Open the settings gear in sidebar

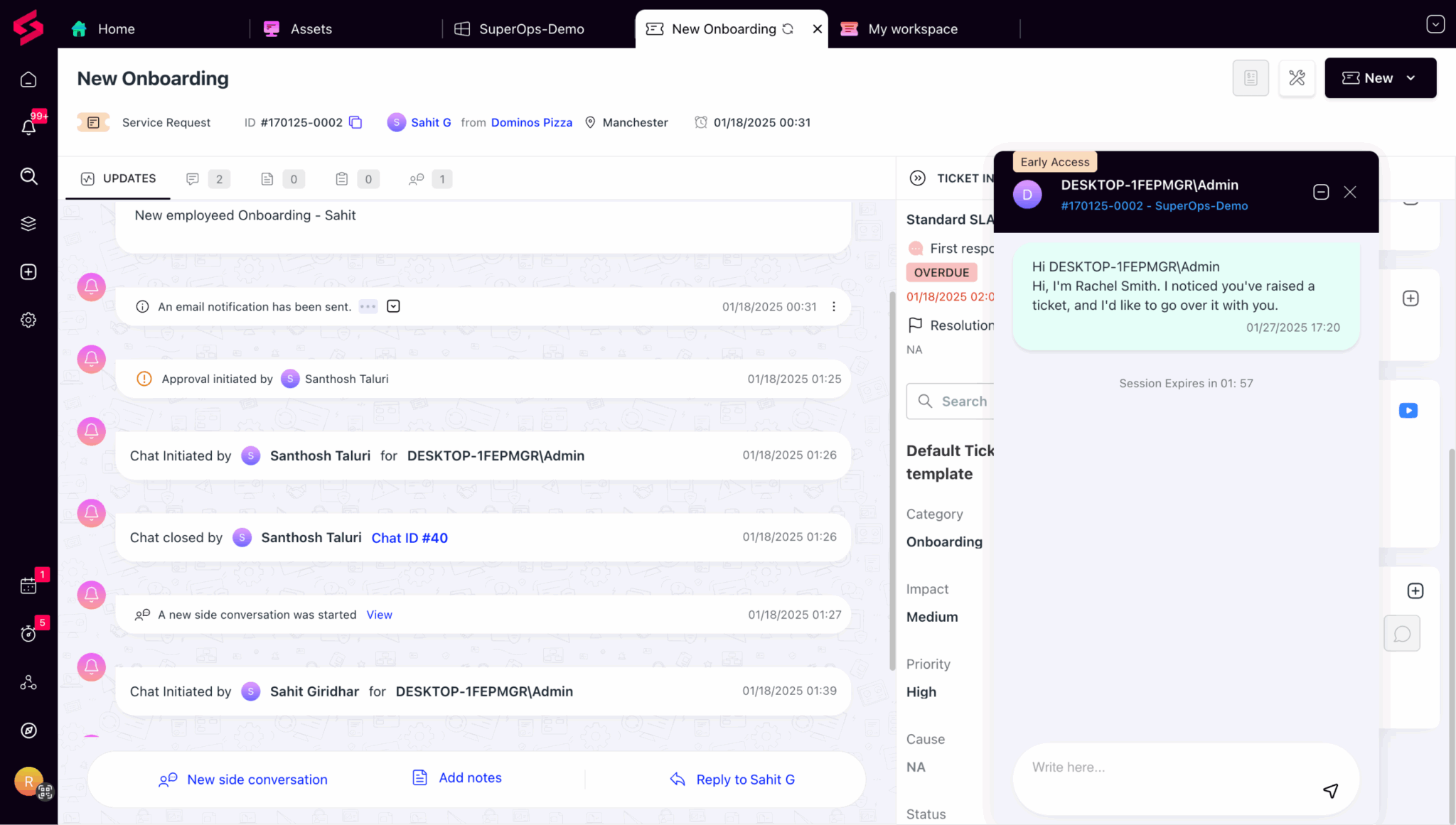pyautogui.click(x=28, y=320)
